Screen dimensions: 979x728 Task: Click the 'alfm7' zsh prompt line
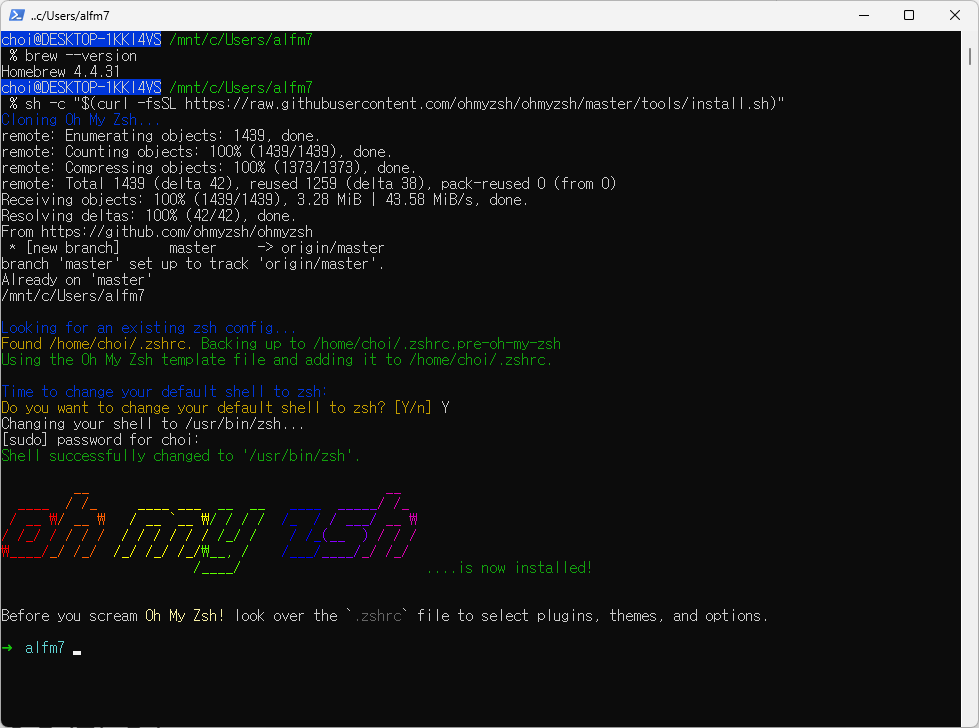[x=41, y=648]
